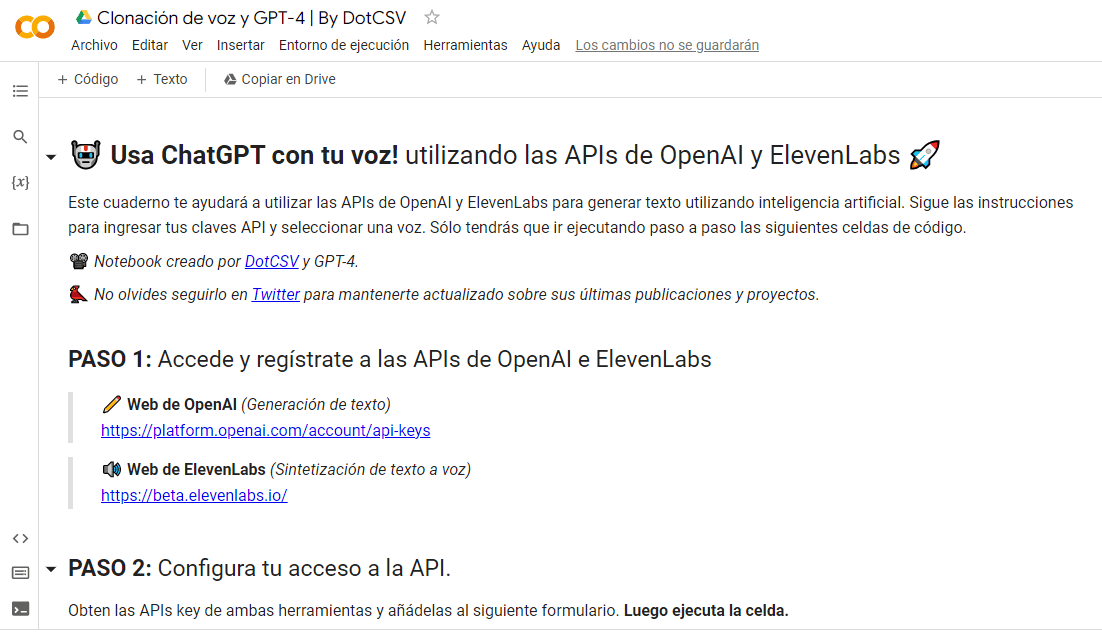Open the table of contents sidebar icon
1102x633 pixels.
(x=20, y=91)
